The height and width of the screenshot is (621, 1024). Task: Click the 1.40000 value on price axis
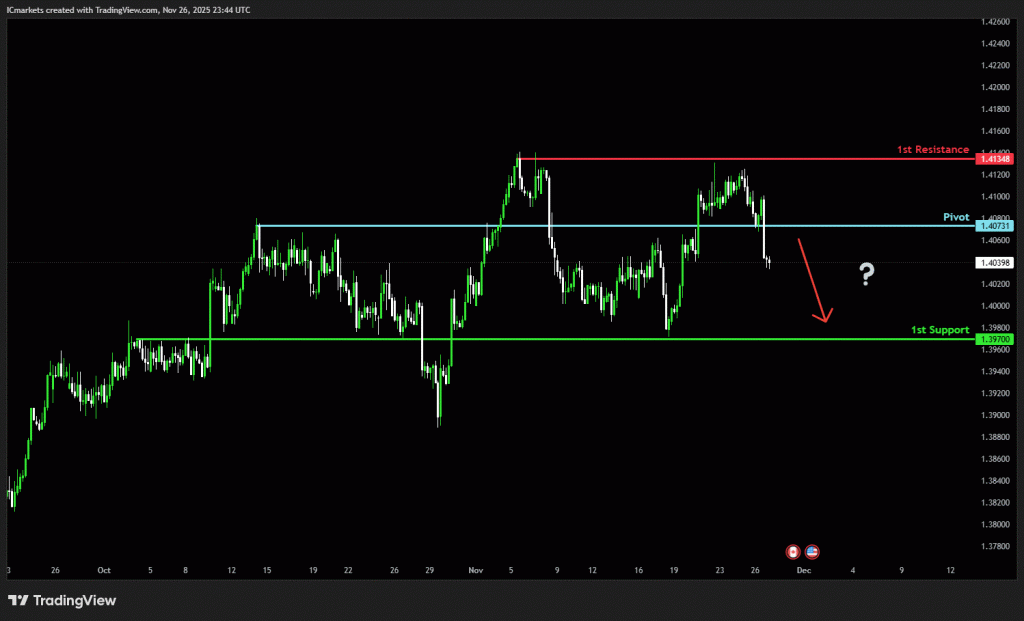pyautogui.click(x=996, y=306)
